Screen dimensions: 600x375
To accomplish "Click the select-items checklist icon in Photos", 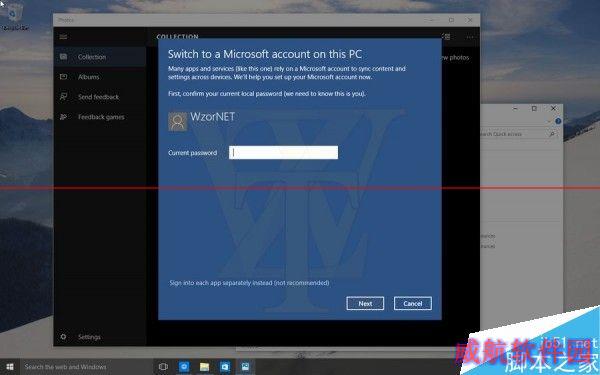I will tap(446, 37).
